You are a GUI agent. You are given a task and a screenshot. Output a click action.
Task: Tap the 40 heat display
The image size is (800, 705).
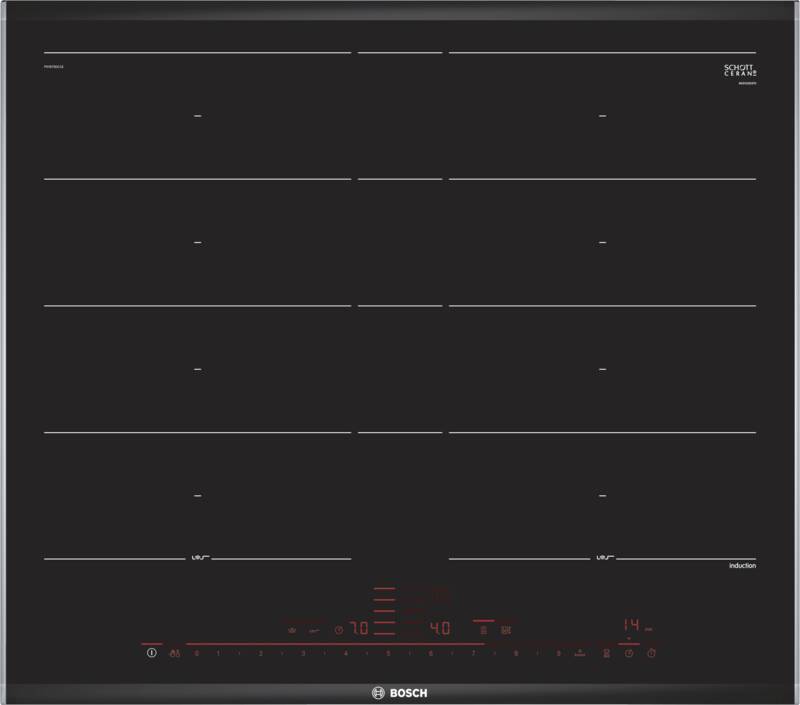pos(440,628)
